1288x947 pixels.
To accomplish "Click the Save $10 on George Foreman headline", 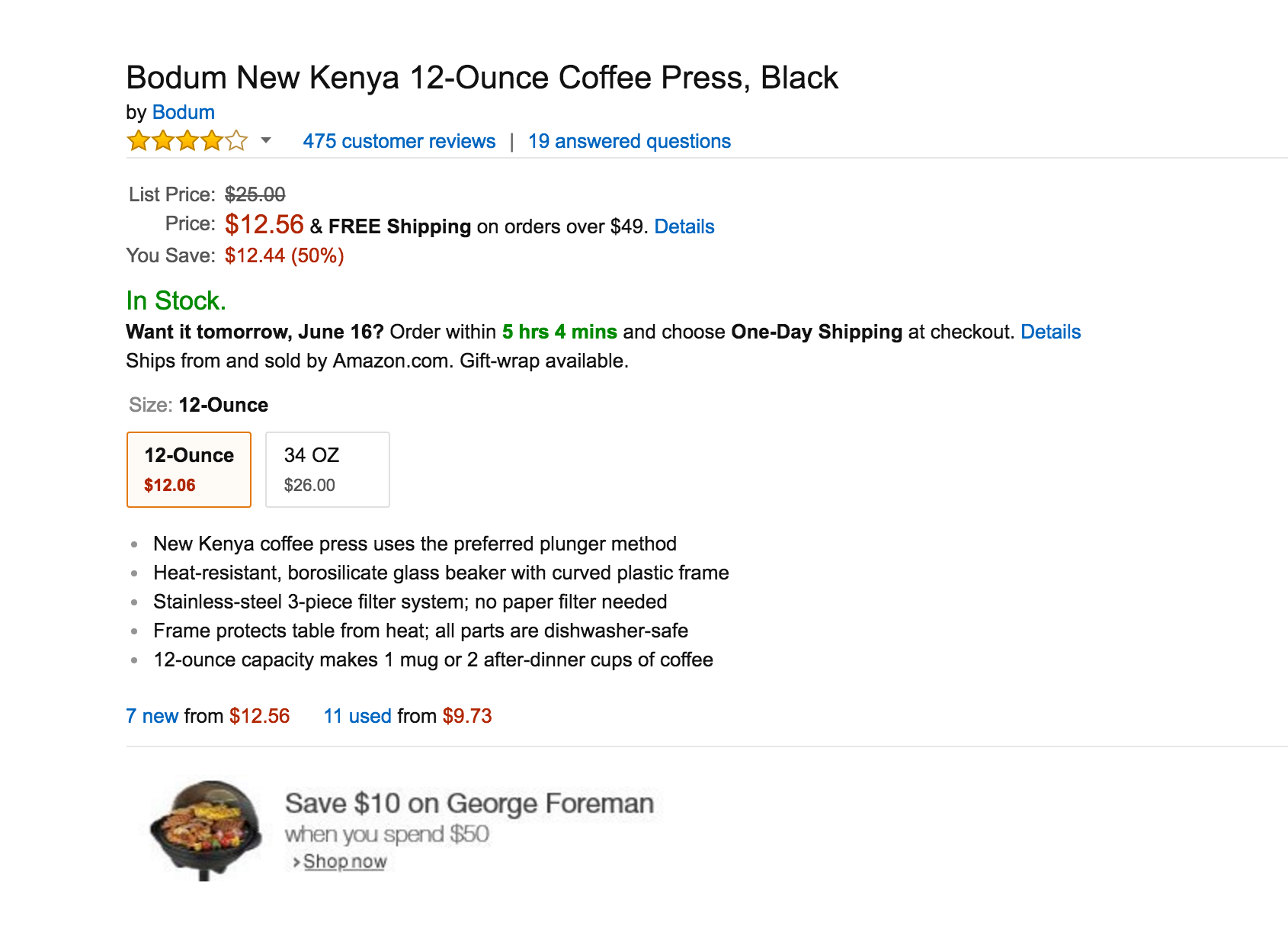I will click(x=469, y=804).
